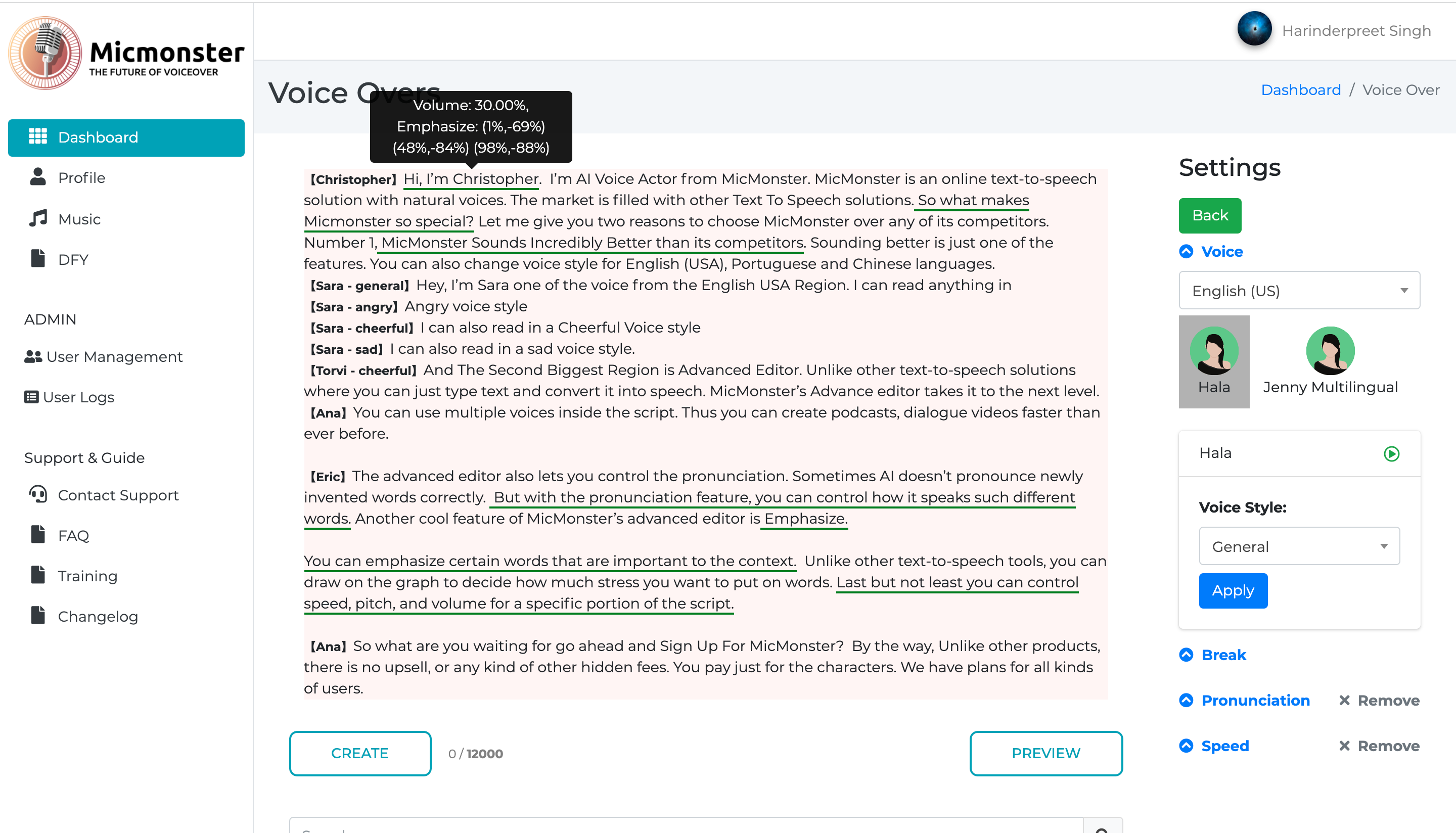Click the PREVIEW button
Image resolution: width=1456 pixels, height=833 pixels.
1047,753
